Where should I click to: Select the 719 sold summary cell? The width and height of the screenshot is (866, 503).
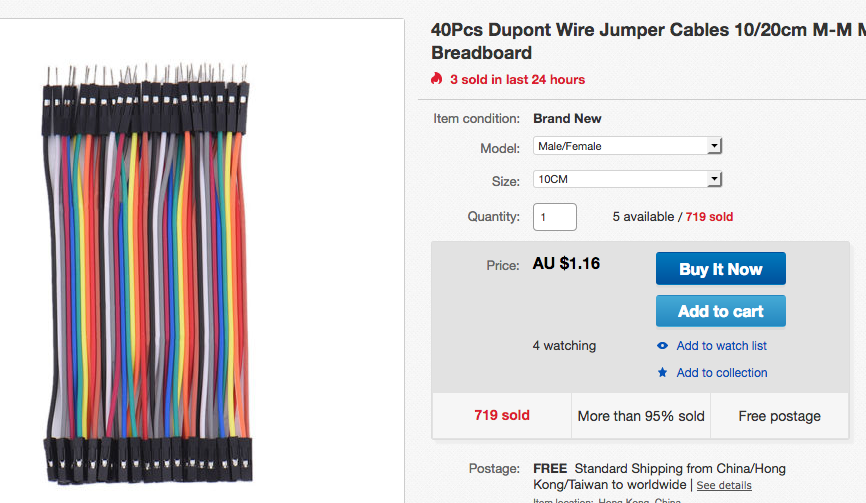pos(501,416)
